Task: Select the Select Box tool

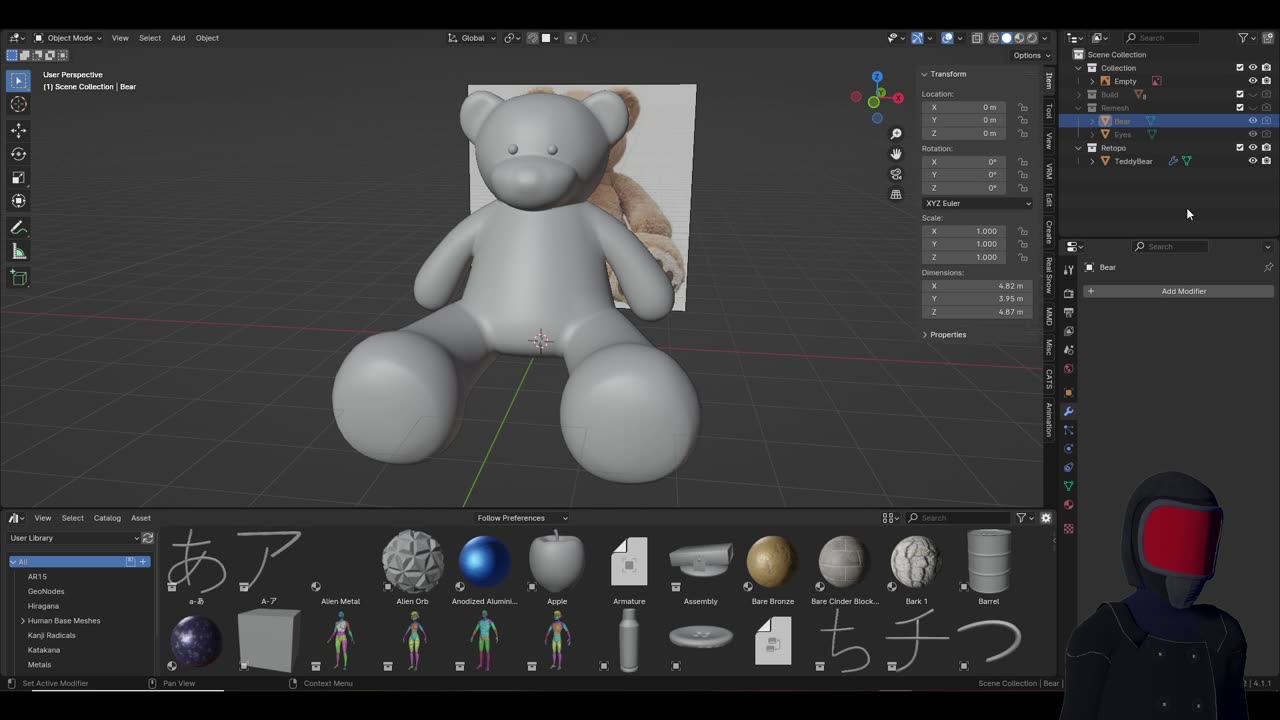Action: (x=19, y=80)
